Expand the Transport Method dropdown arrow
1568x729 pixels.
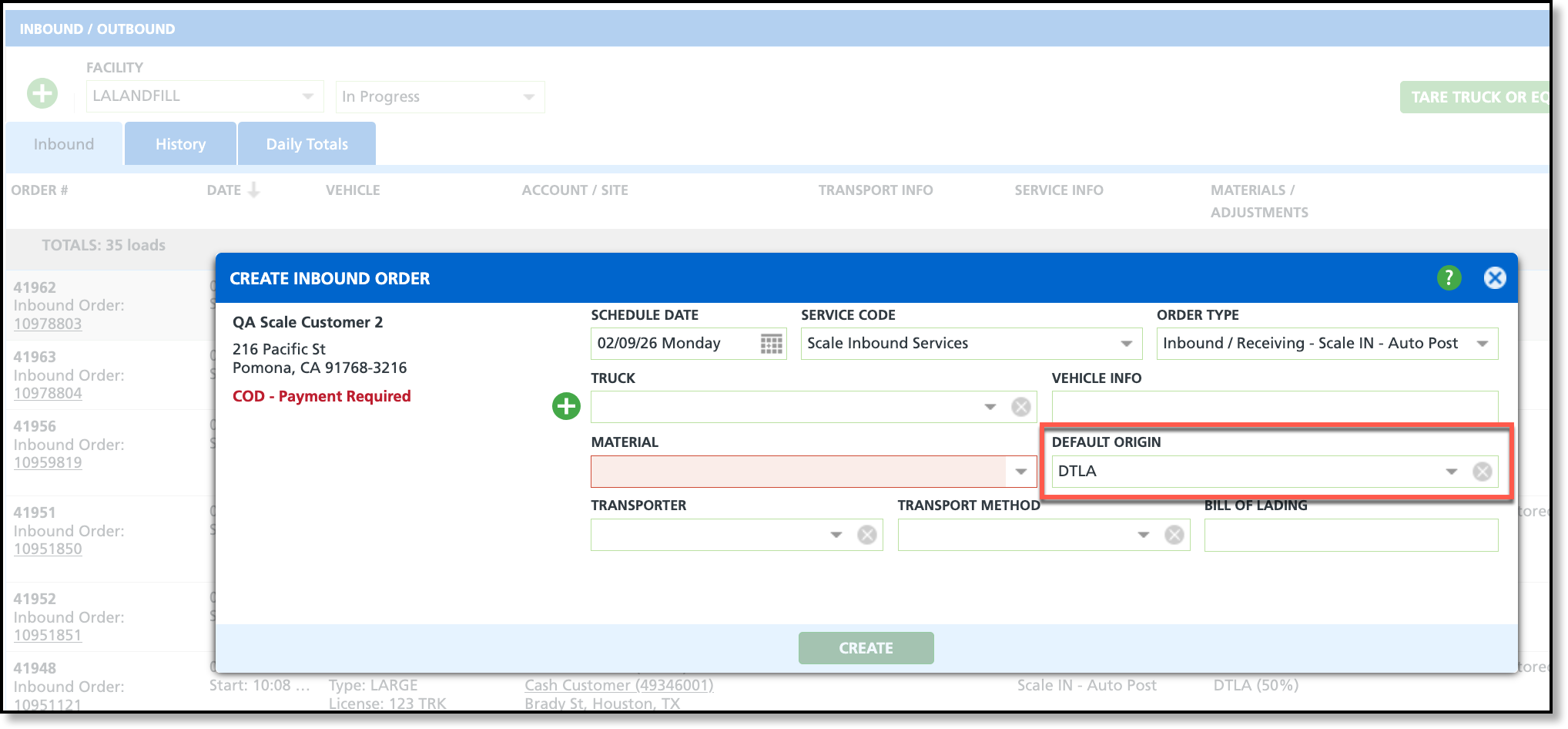(1144, 535)
